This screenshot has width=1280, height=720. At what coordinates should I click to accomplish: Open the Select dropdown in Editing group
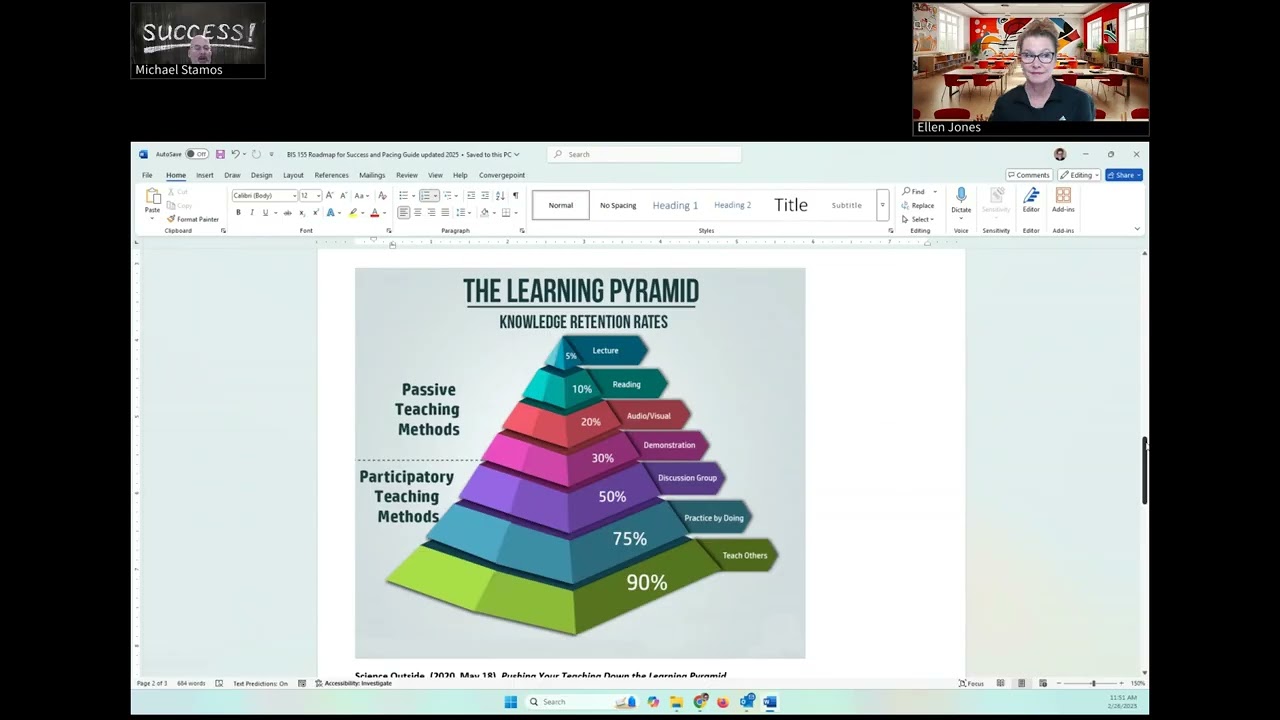coord(918,219)
